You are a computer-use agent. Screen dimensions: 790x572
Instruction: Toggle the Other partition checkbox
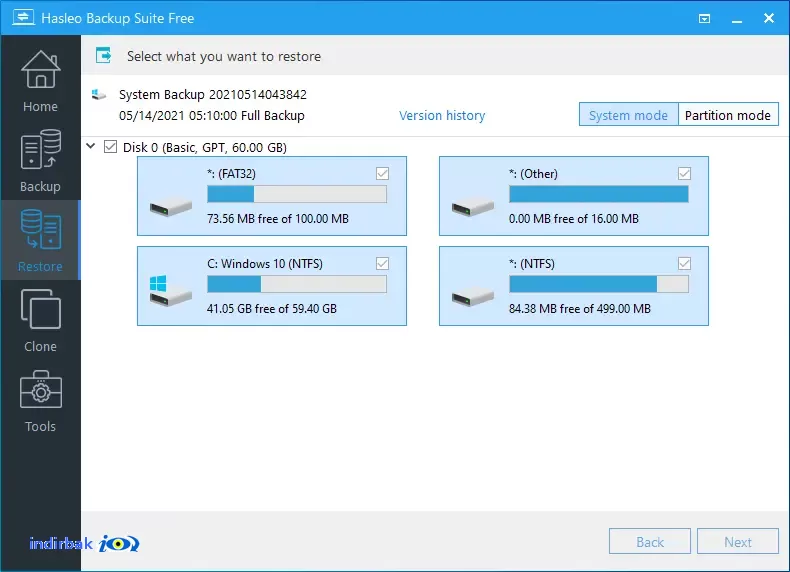[x=684, y=173]
